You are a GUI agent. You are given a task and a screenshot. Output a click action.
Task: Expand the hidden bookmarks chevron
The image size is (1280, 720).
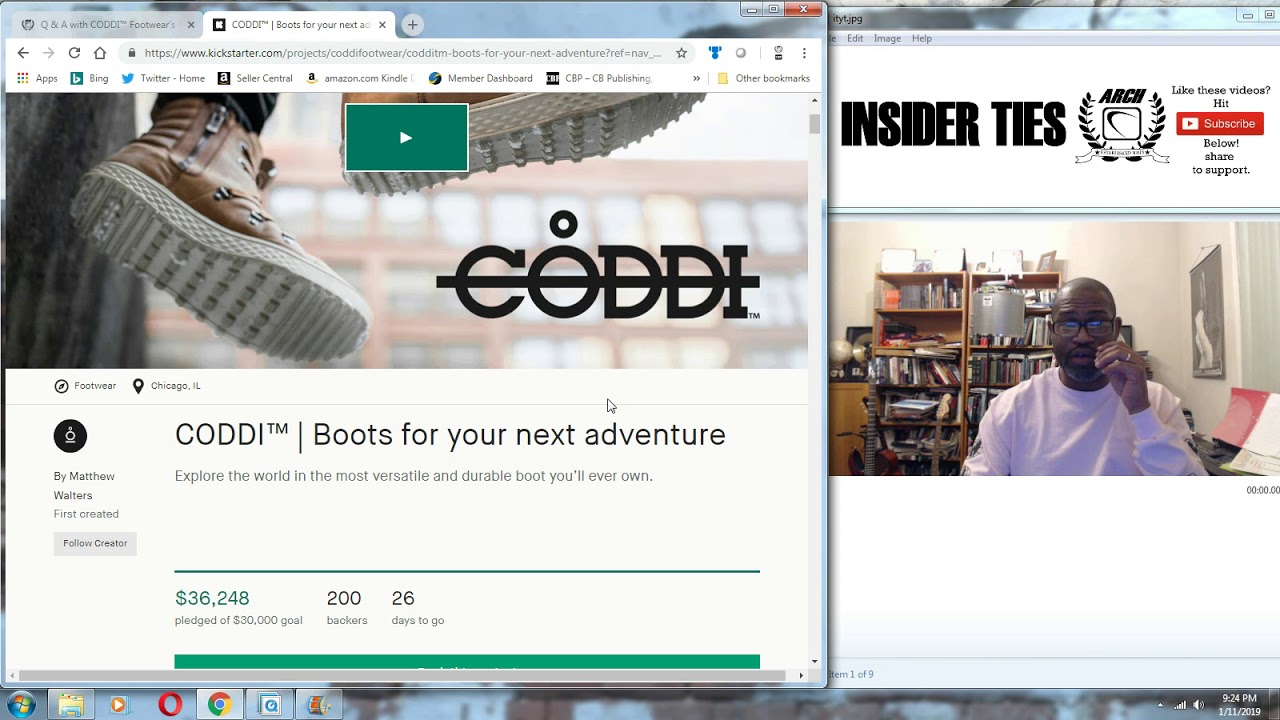coord(696,78)
